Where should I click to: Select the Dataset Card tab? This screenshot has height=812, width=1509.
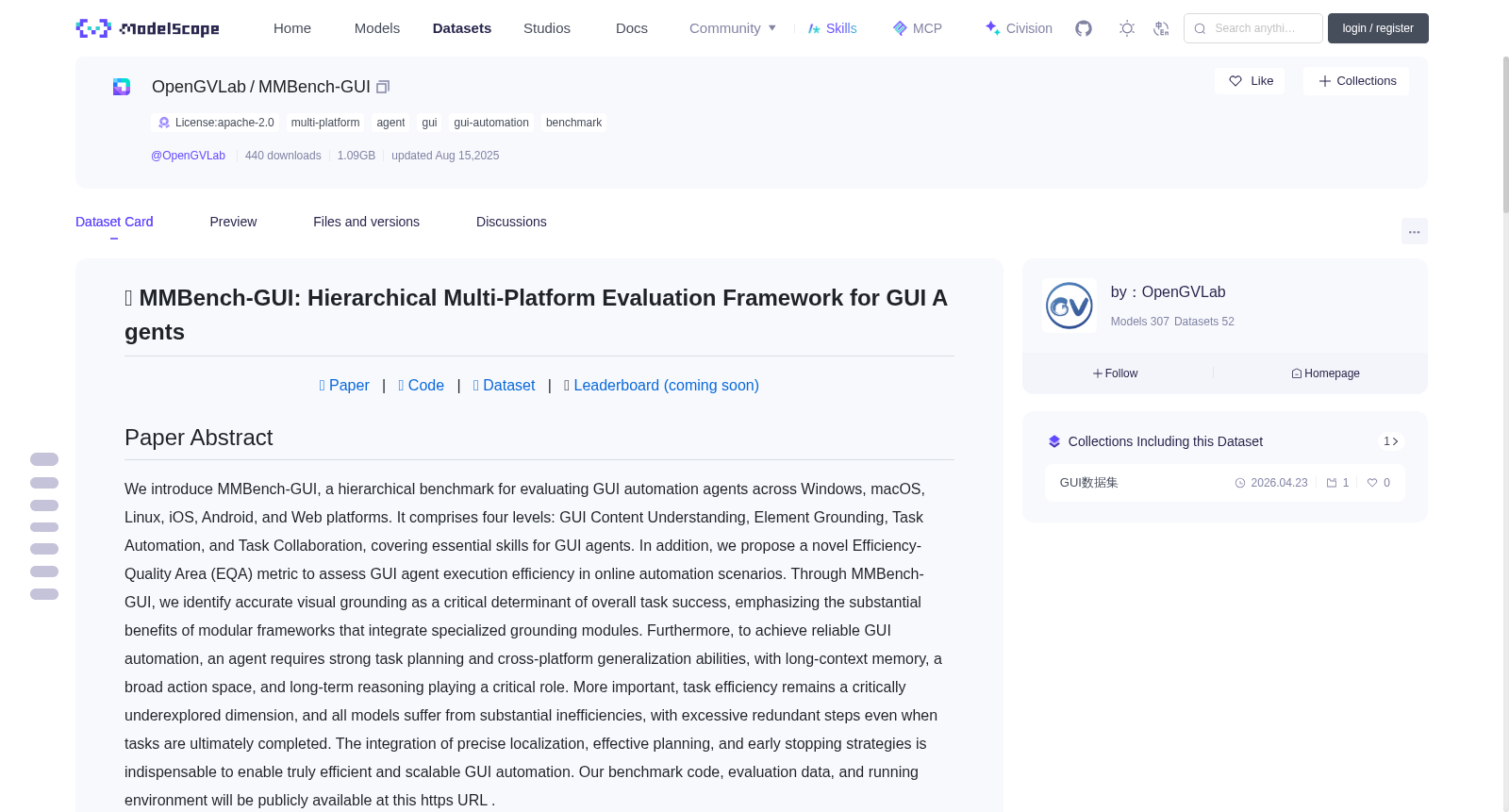114,222
